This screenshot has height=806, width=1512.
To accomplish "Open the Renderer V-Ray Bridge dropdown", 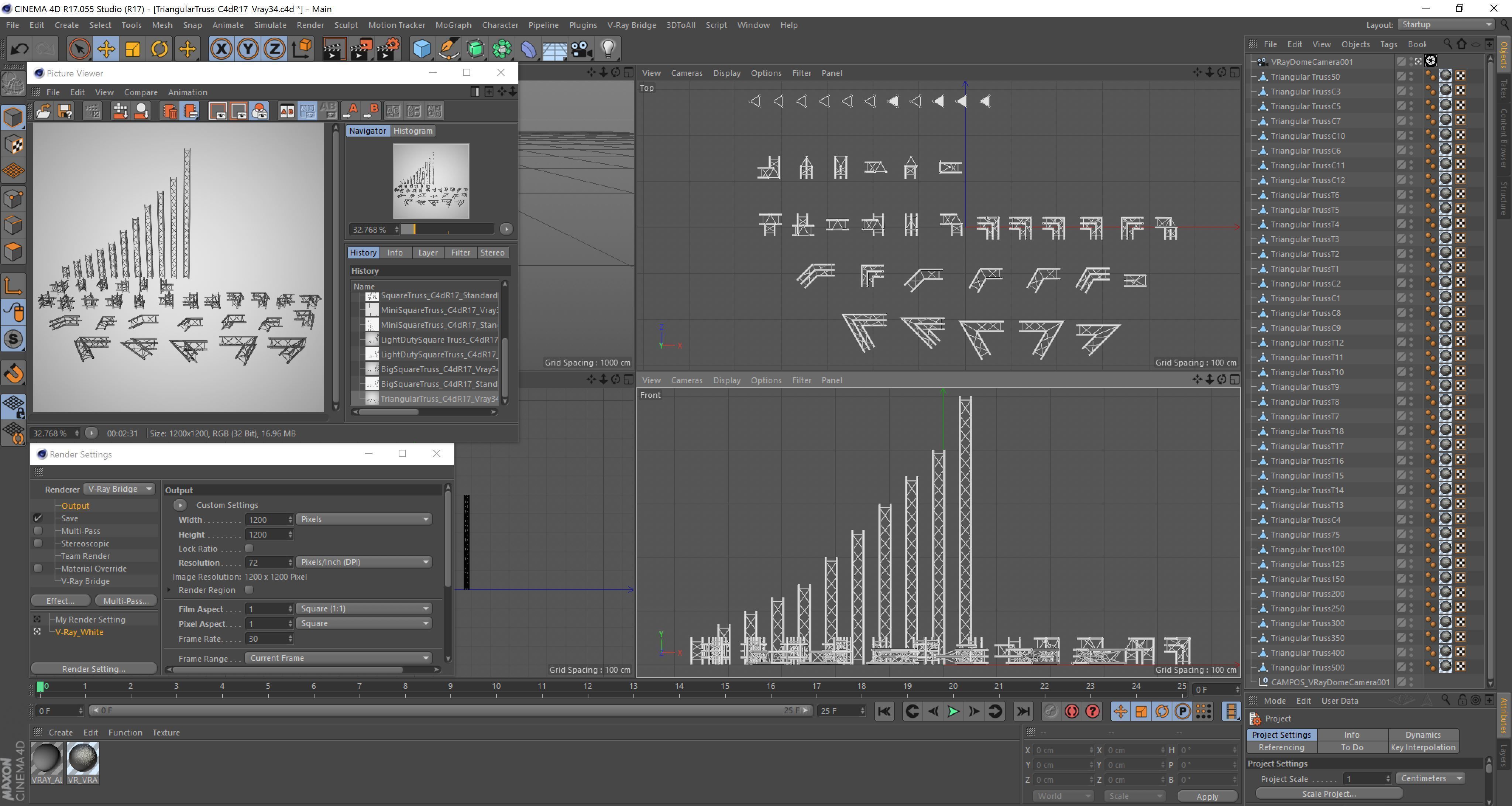I will point(119,489).
